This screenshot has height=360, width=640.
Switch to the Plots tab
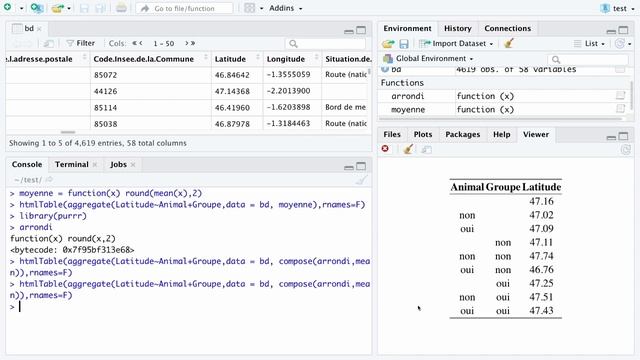[x=422, y=134]
